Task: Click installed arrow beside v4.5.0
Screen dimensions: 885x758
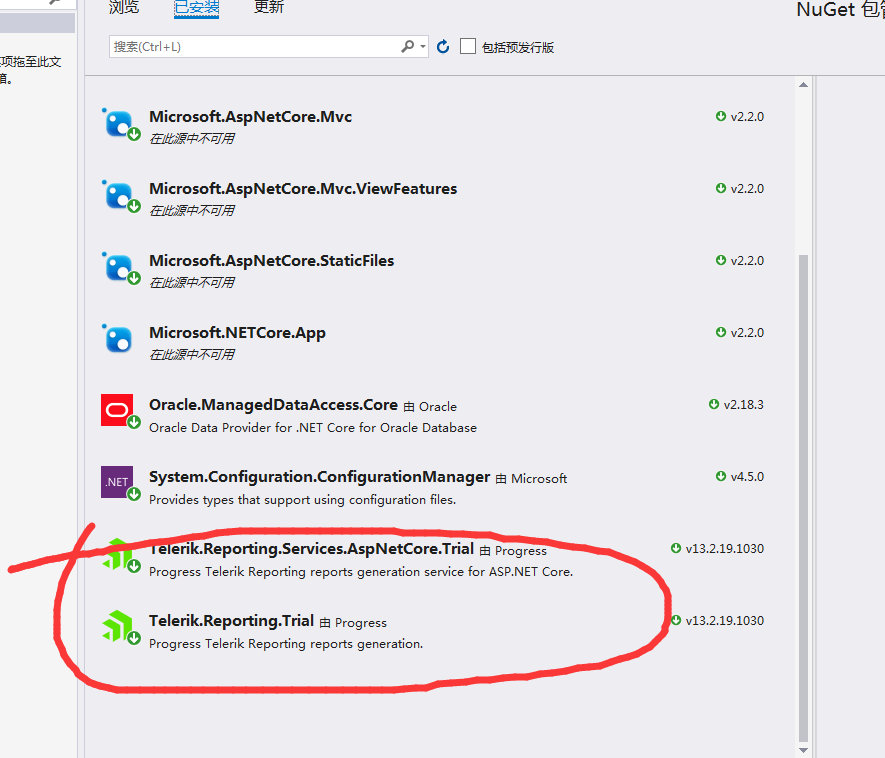Action: click(x=721, y=476)
